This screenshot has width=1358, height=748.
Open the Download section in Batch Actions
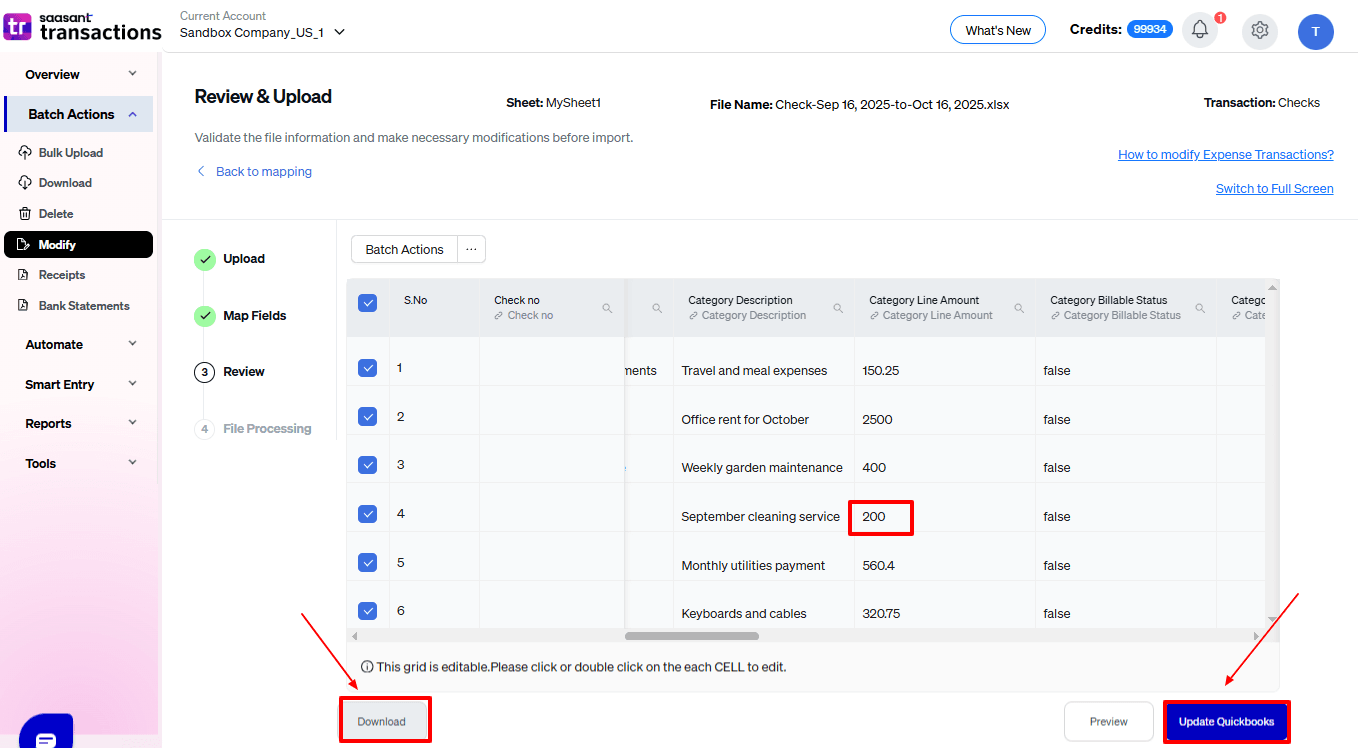tap(63, 182)
